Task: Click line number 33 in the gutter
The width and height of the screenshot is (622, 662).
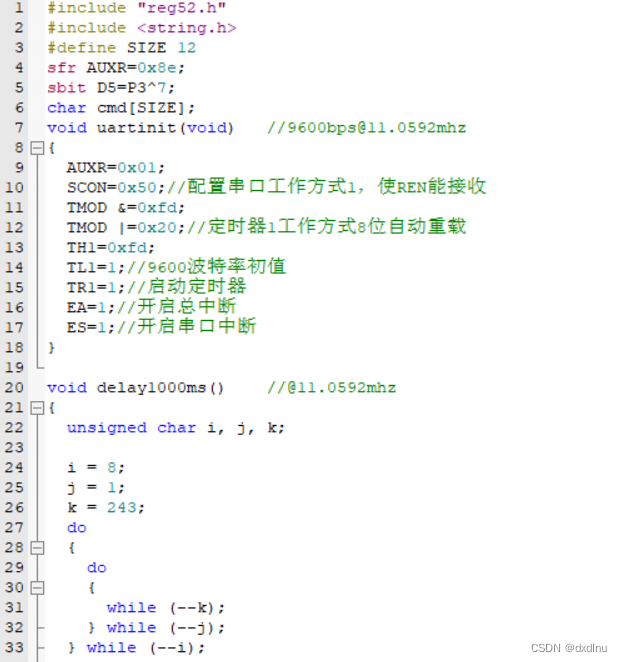Action: click(x=14, y=648)
